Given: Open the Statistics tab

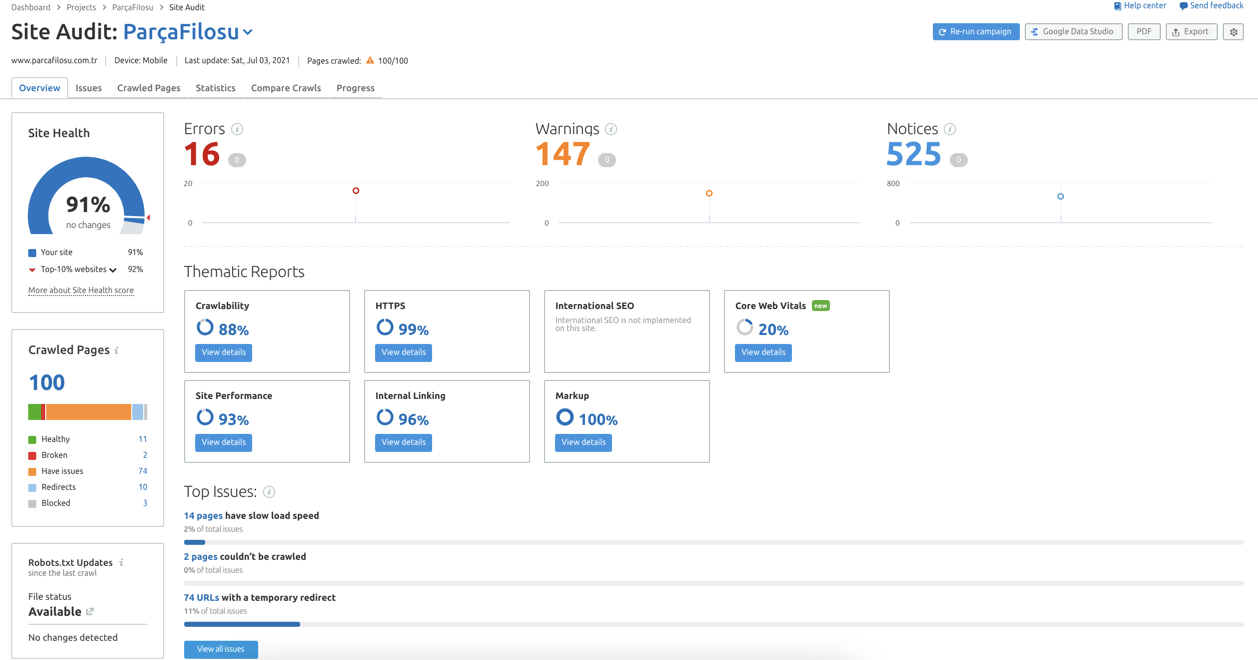Looking at the screenshot, I should point(216,88).
